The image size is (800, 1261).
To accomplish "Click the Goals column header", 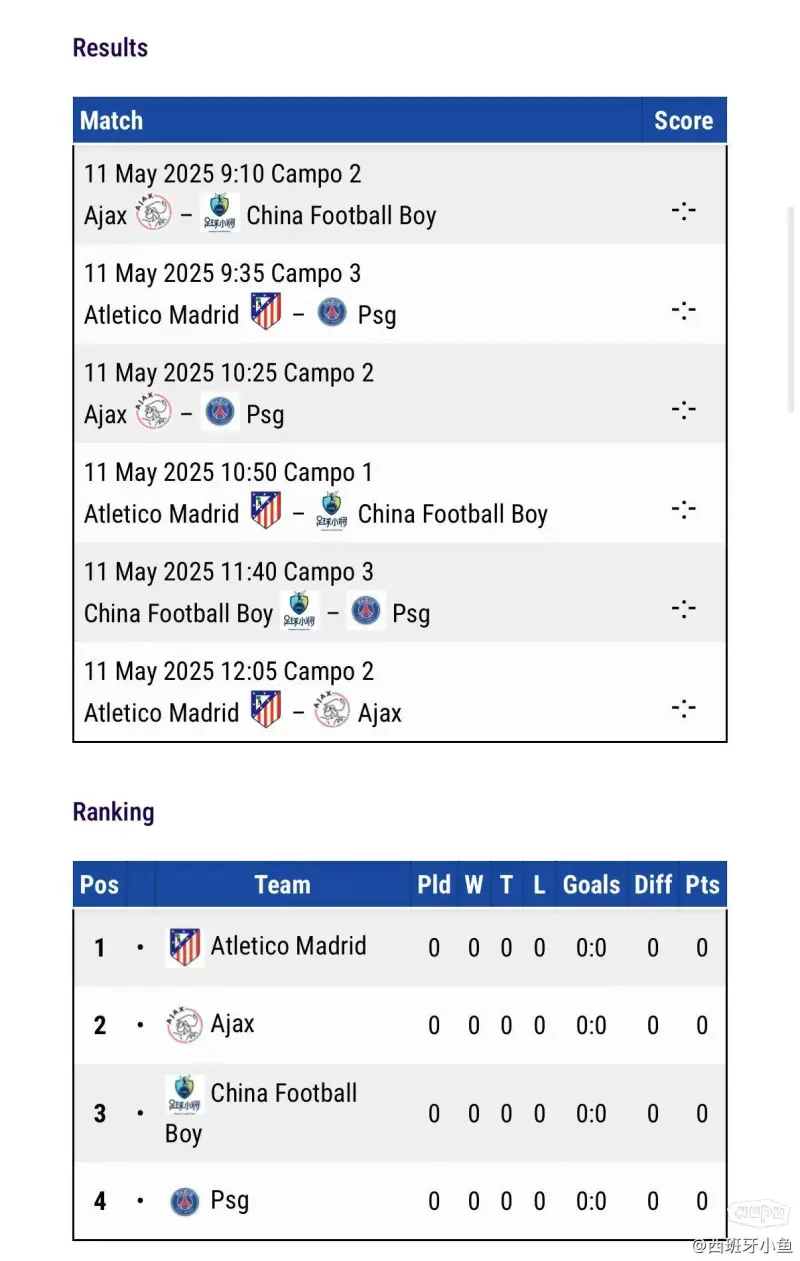I will point(592,885).
